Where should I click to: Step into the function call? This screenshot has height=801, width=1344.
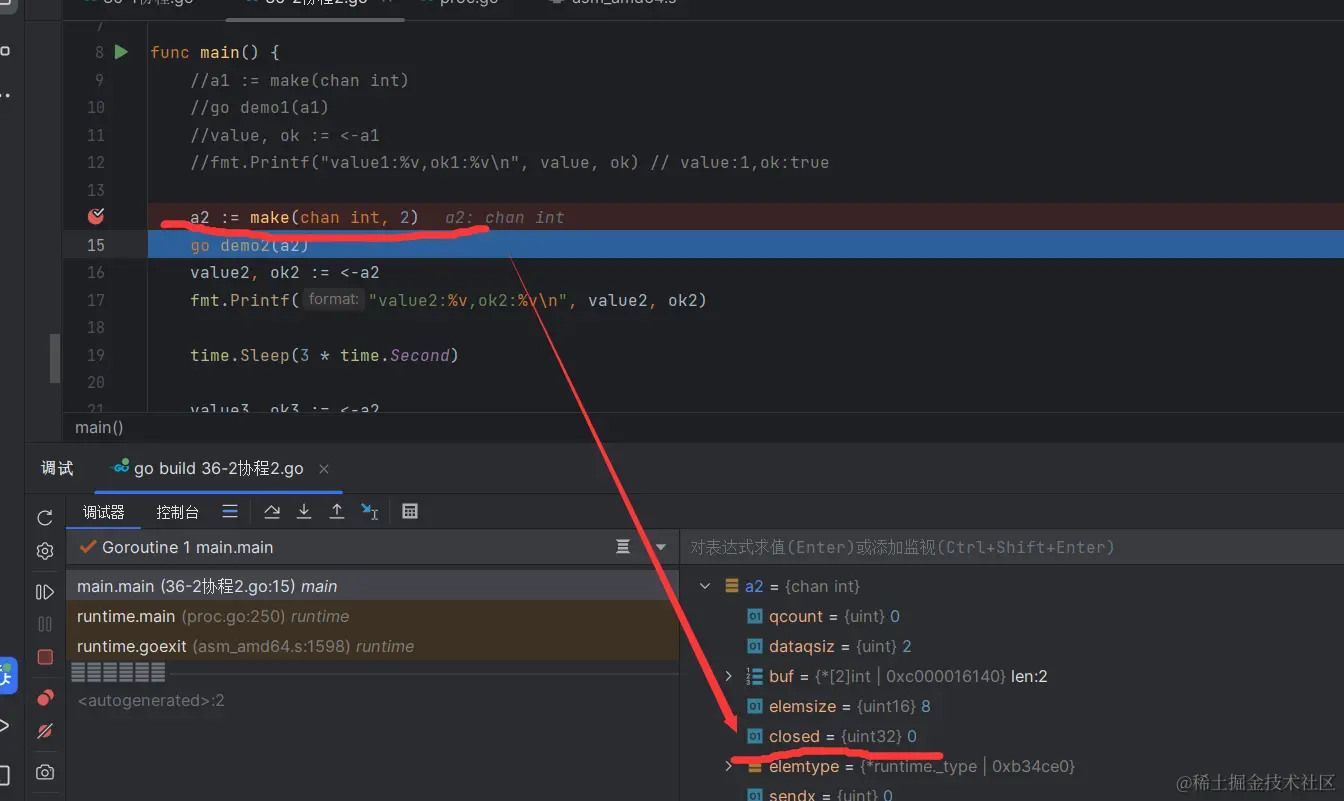click(x=304, y=511)
